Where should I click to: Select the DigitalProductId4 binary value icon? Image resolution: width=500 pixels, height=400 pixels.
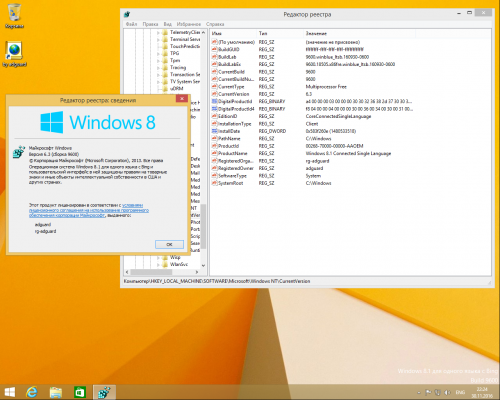pos(215,109)
